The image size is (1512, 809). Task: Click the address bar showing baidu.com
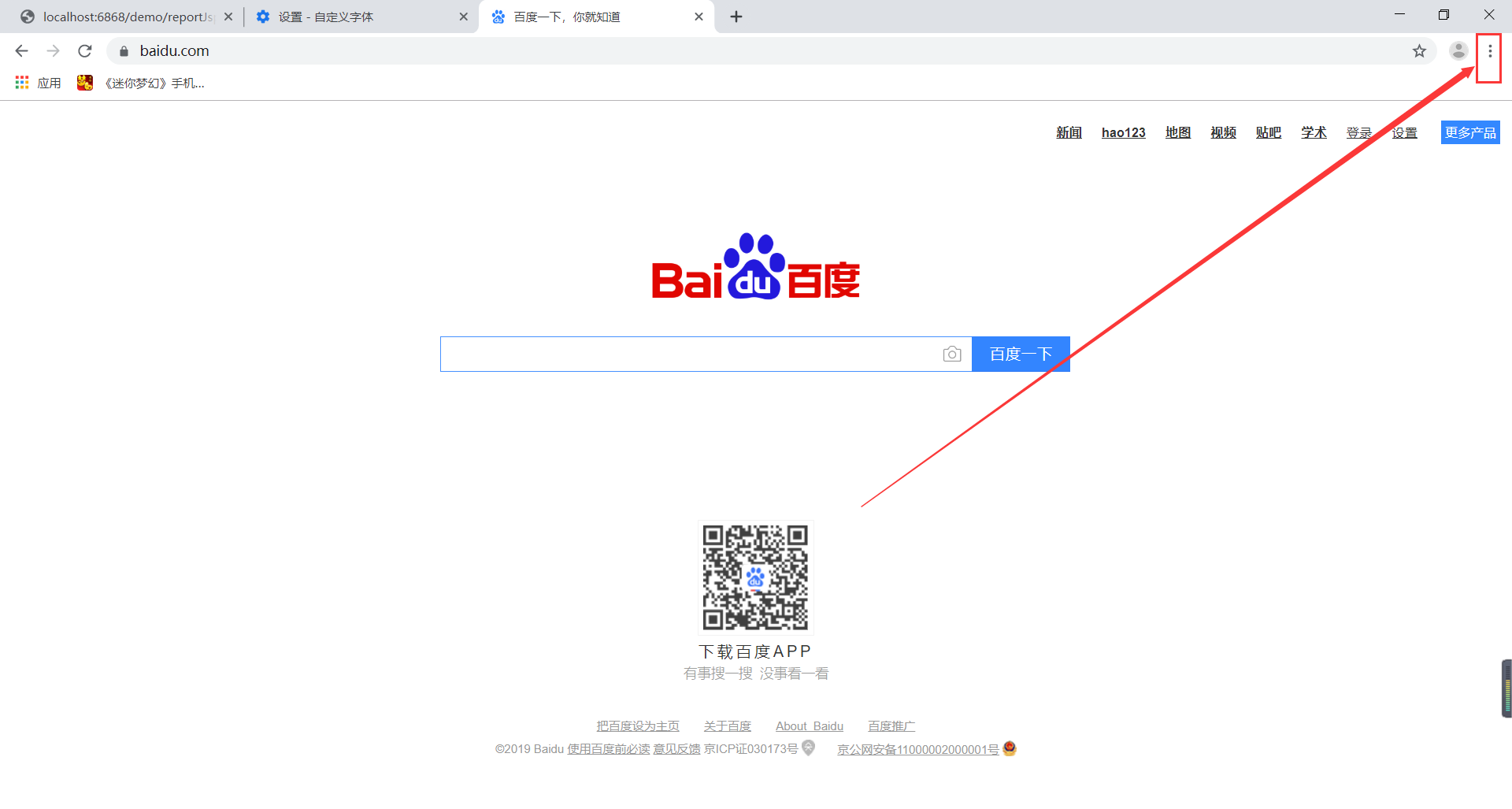click(772, 51)
